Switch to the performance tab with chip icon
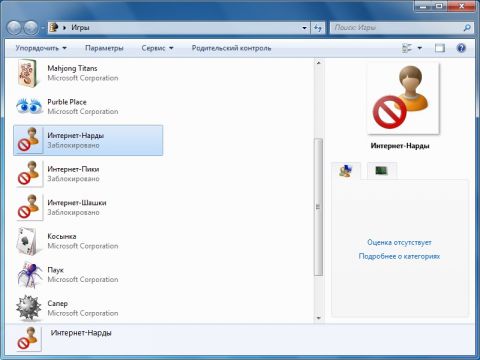Screen dimensions: 480x360 point(382,171)
